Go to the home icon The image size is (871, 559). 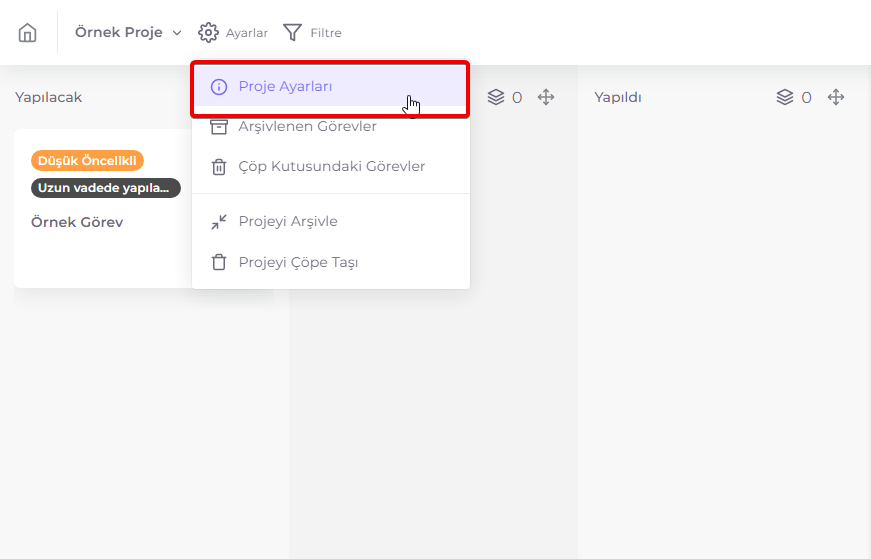click(27, 33)
